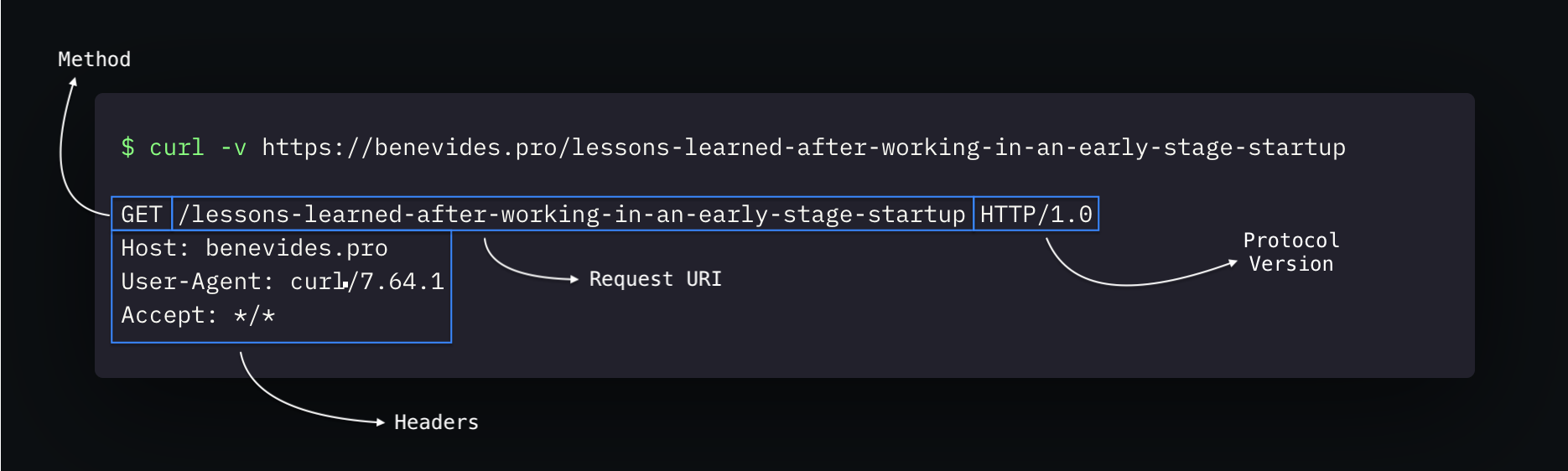This screenshot has width=1568, height=471.
Task: Click the arrowhead pointing to Protocol Version
Action: 1232,263
